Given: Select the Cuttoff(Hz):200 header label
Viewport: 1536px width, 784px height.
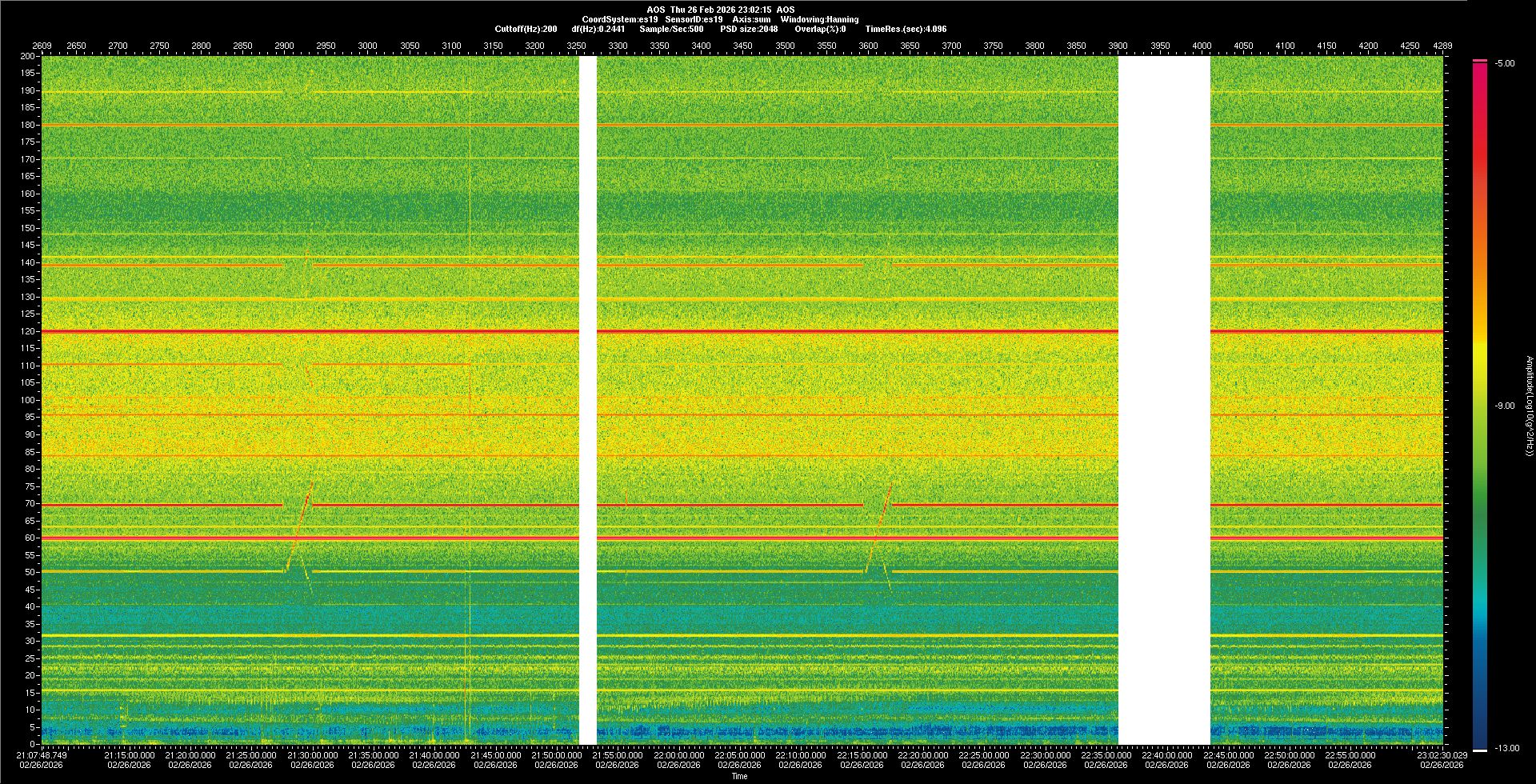Looking at the screenshot, I should pos(526,29).
